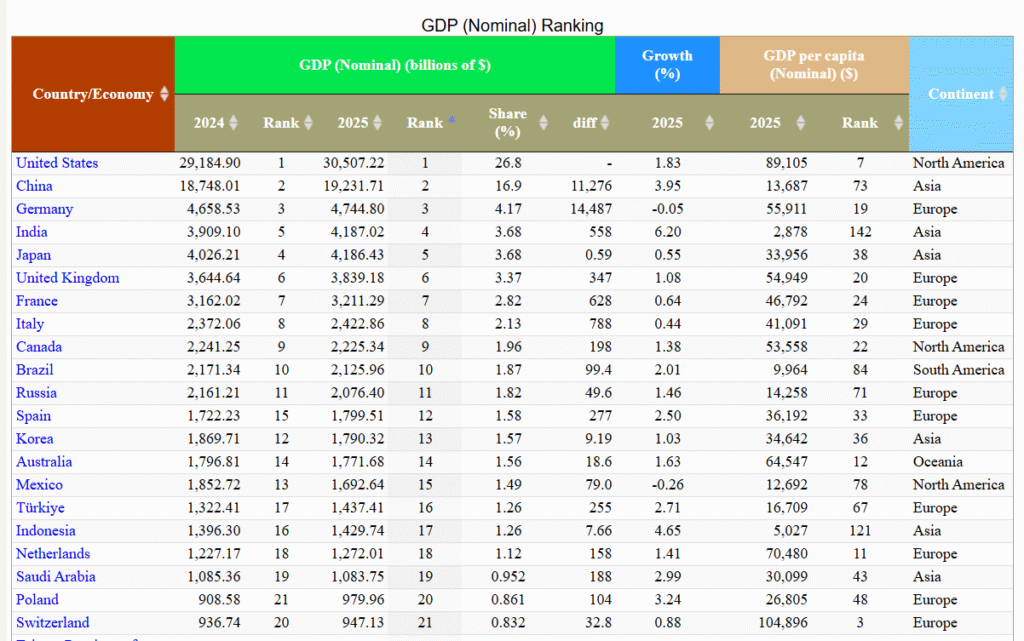Sort by 2025 GDP column arrows
Image resolution: width=1024 pixels, height=641 pixels.
377,123
